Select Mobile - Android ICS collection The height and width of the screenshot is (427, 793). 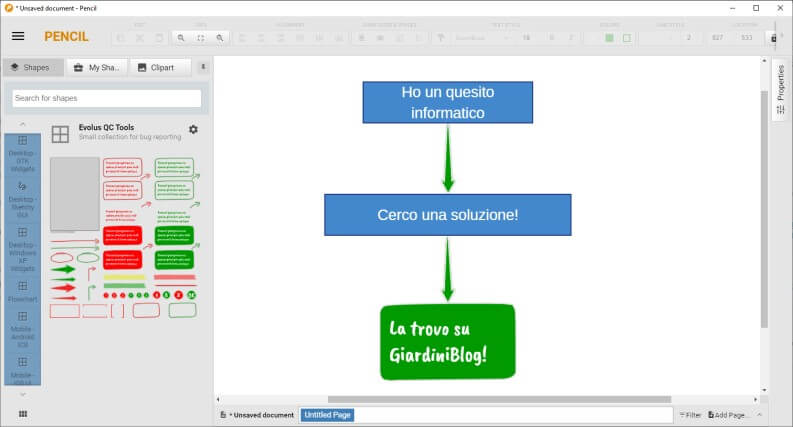[x=22, y=329]
